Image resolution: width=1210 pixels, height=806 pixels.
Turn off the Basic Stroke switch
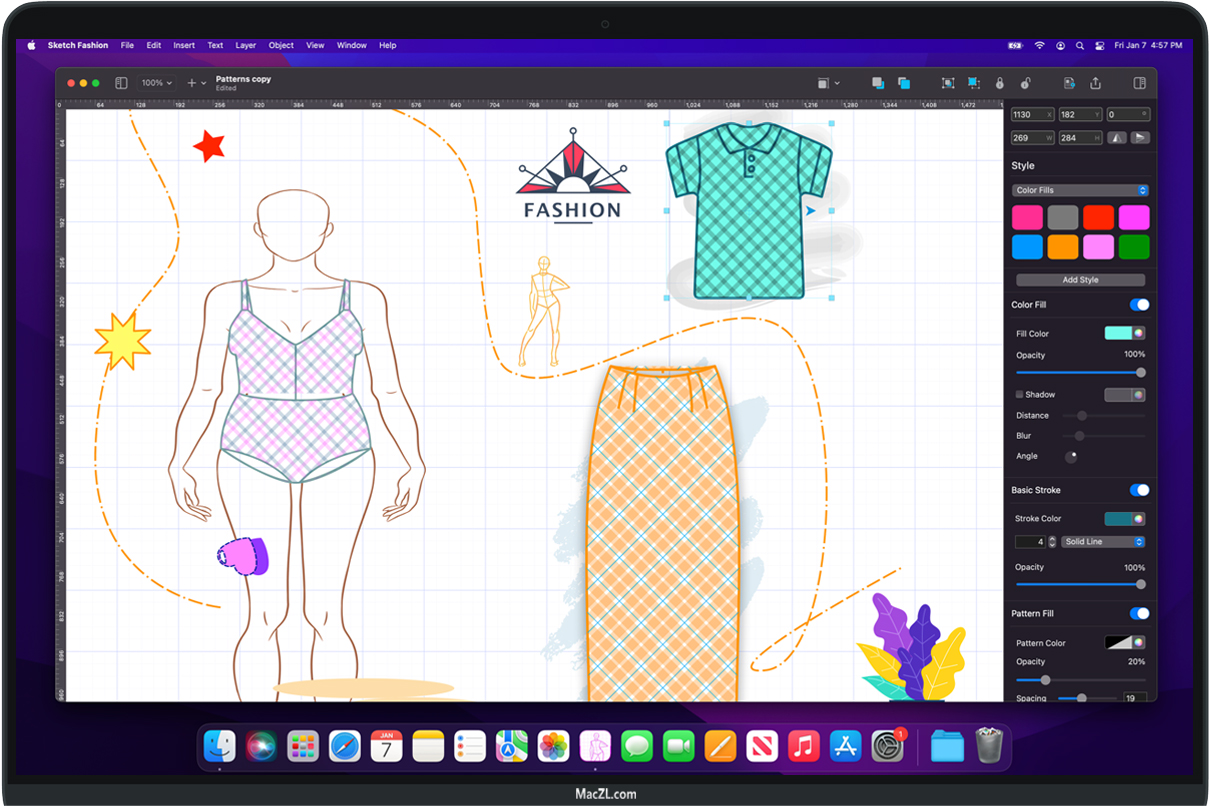pyautogui.click(x=1139, y=490)
